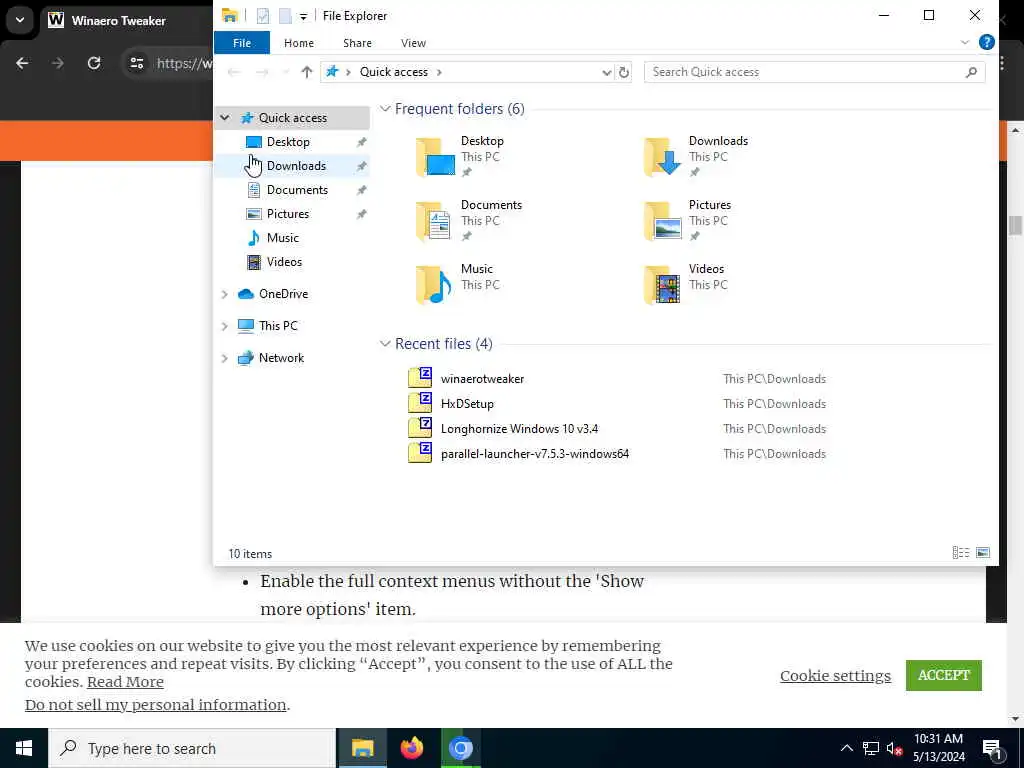Open the notification center icon
This screenshot has height=768, width=1024.
(x=992, y=748)
